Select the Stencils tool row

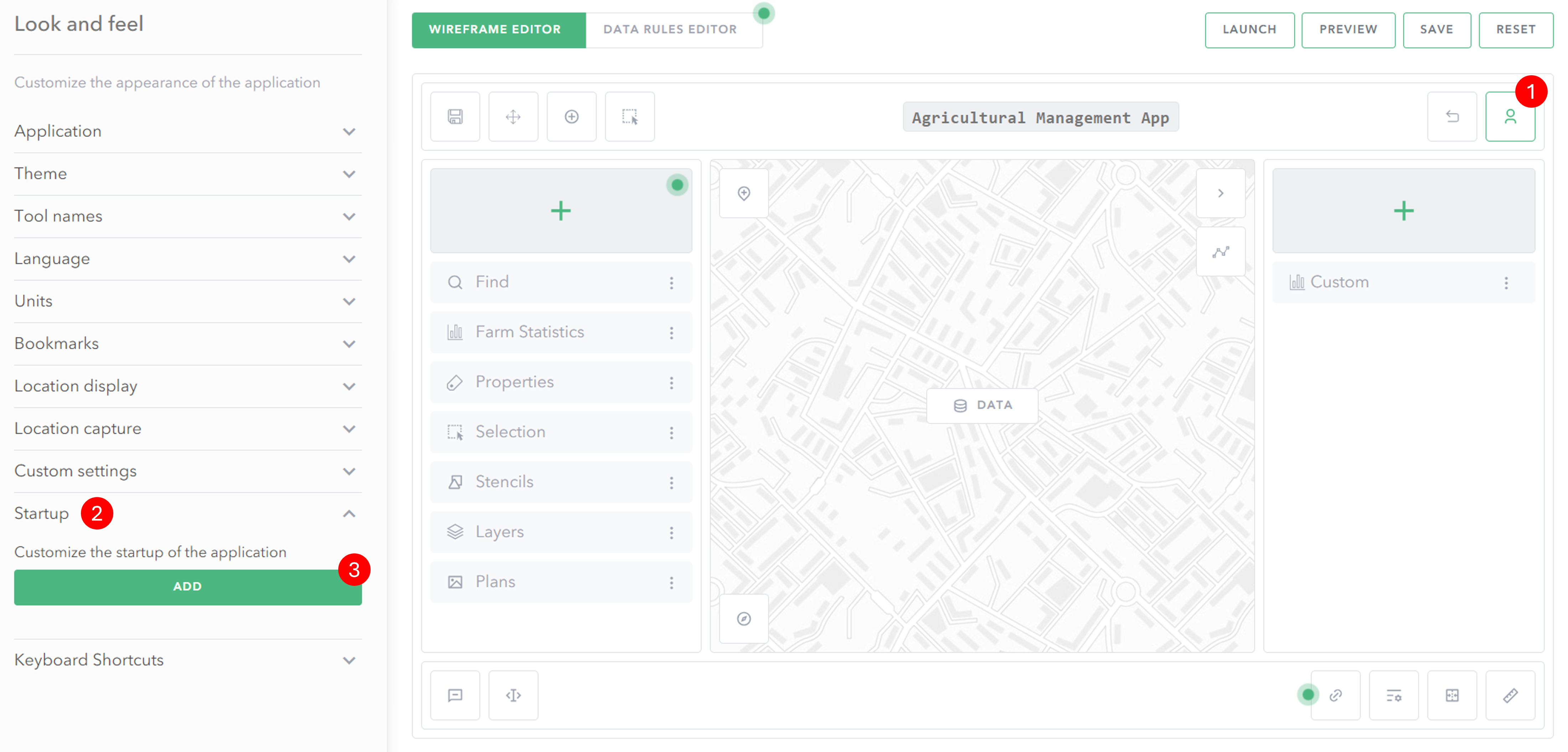tap(561, 482)
